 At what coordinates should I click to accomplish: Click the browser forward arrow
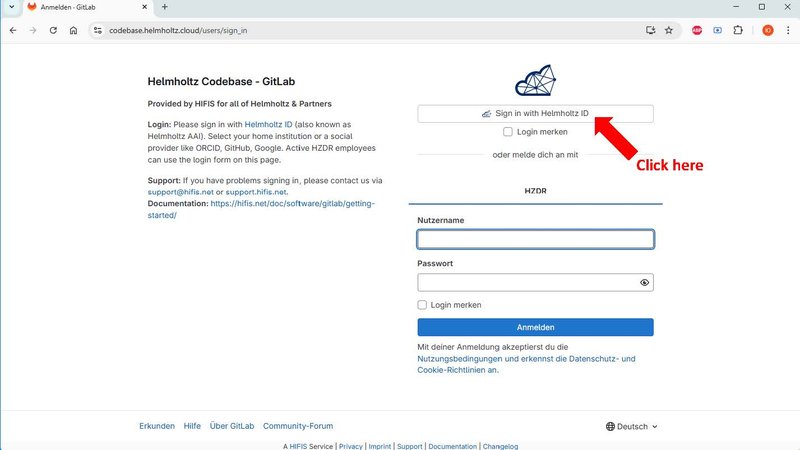[x=33, y=31]
